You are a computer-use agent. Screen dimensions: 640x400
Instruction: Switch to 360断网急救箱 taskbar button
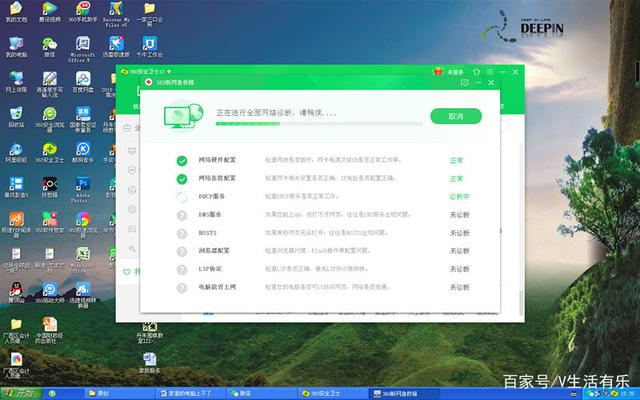[405, 393]
